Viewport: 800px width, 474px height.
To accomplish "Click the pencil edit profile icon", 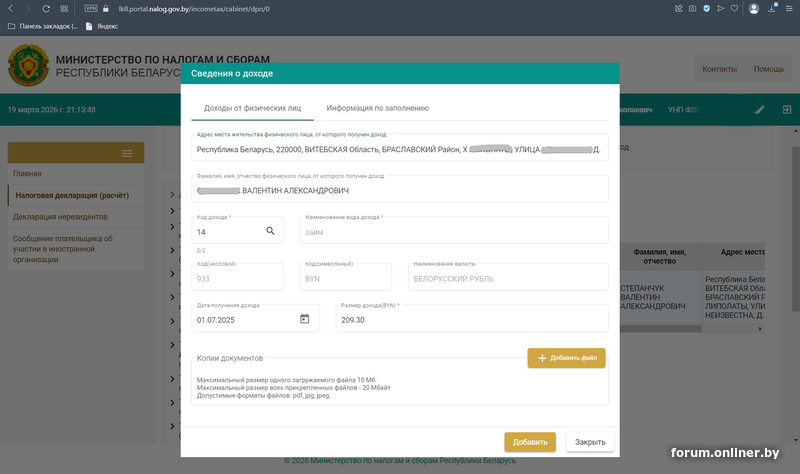I will [759, 110].
